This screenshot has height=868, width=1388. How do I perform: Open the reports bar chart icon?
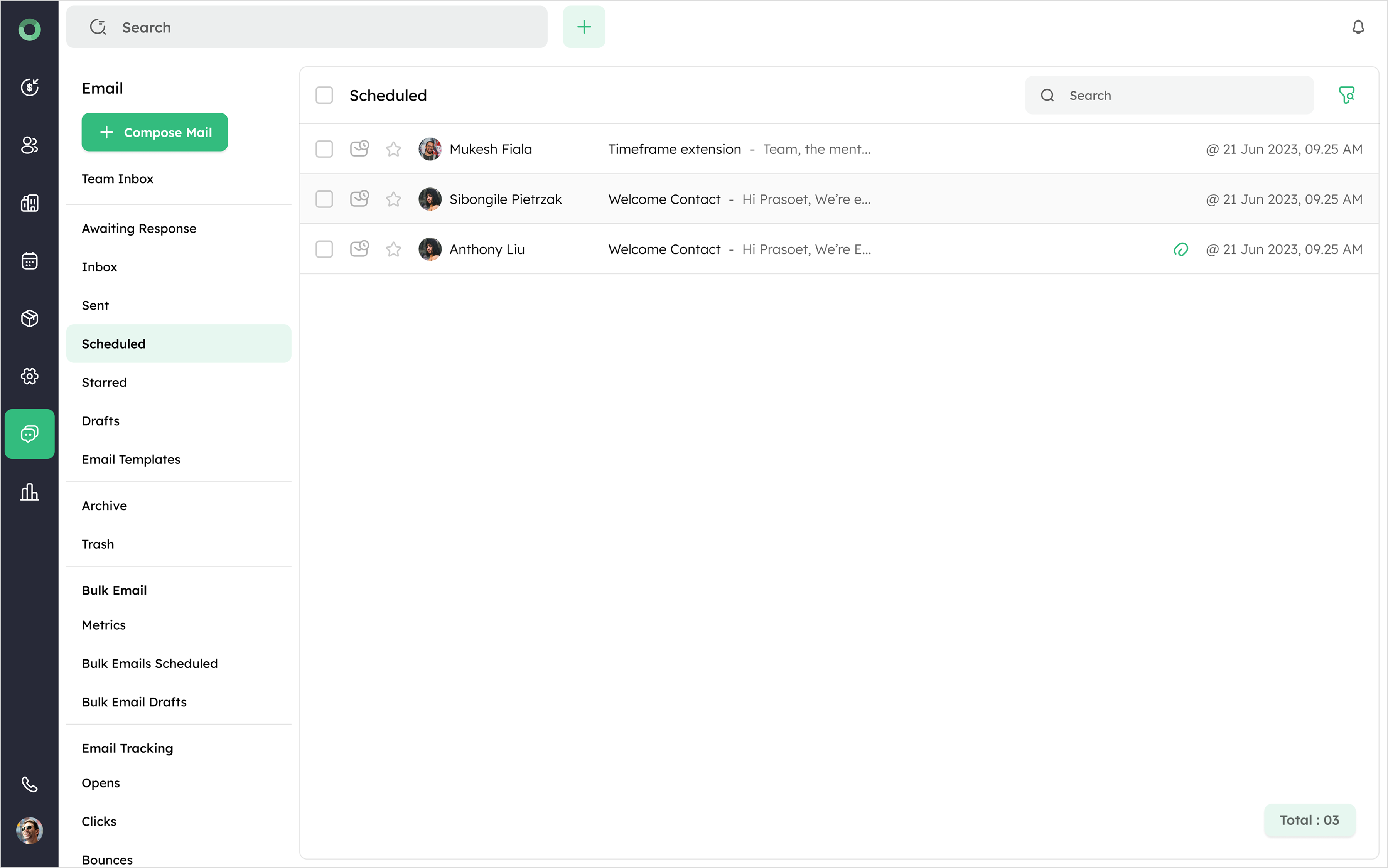pyautogui.click(x=29, y=492)
